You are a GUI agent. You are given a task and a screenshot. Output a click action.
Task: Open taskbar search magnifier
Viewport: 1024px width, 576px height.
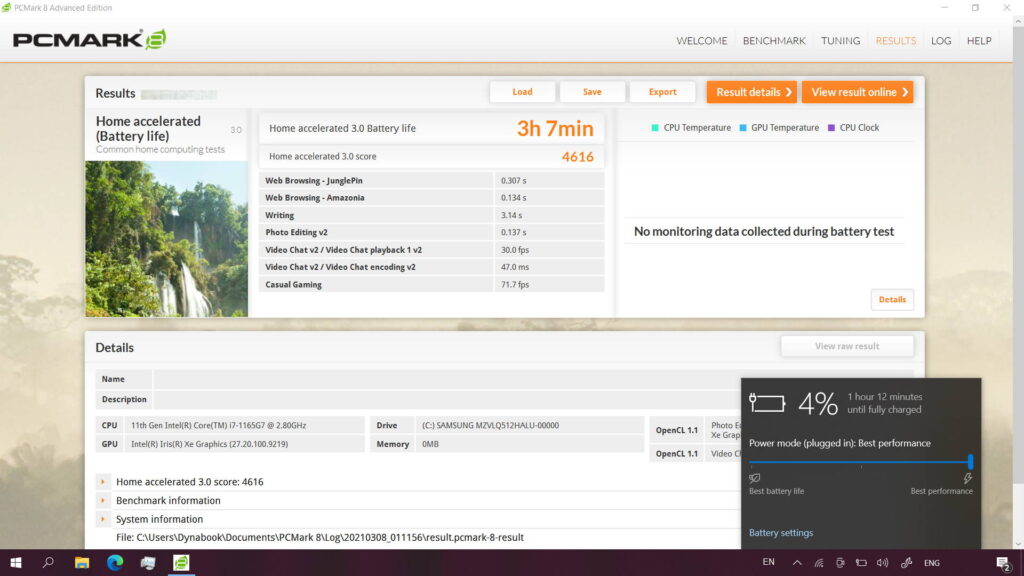48,562
